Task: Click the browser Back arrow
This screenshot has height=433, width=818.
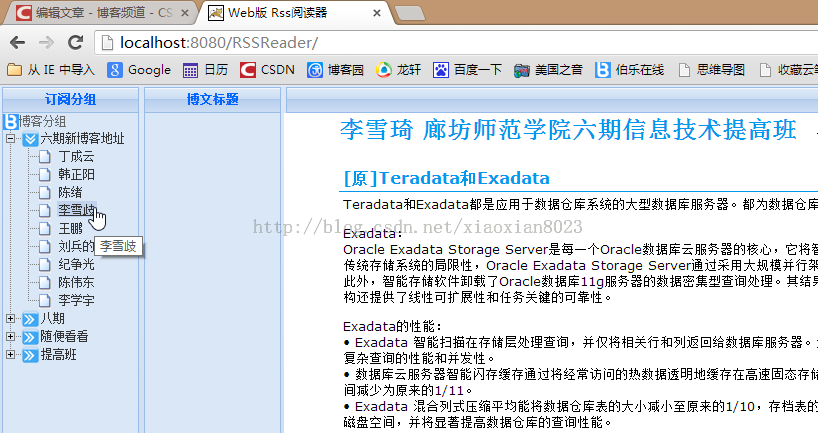Action: coord(17,43)
